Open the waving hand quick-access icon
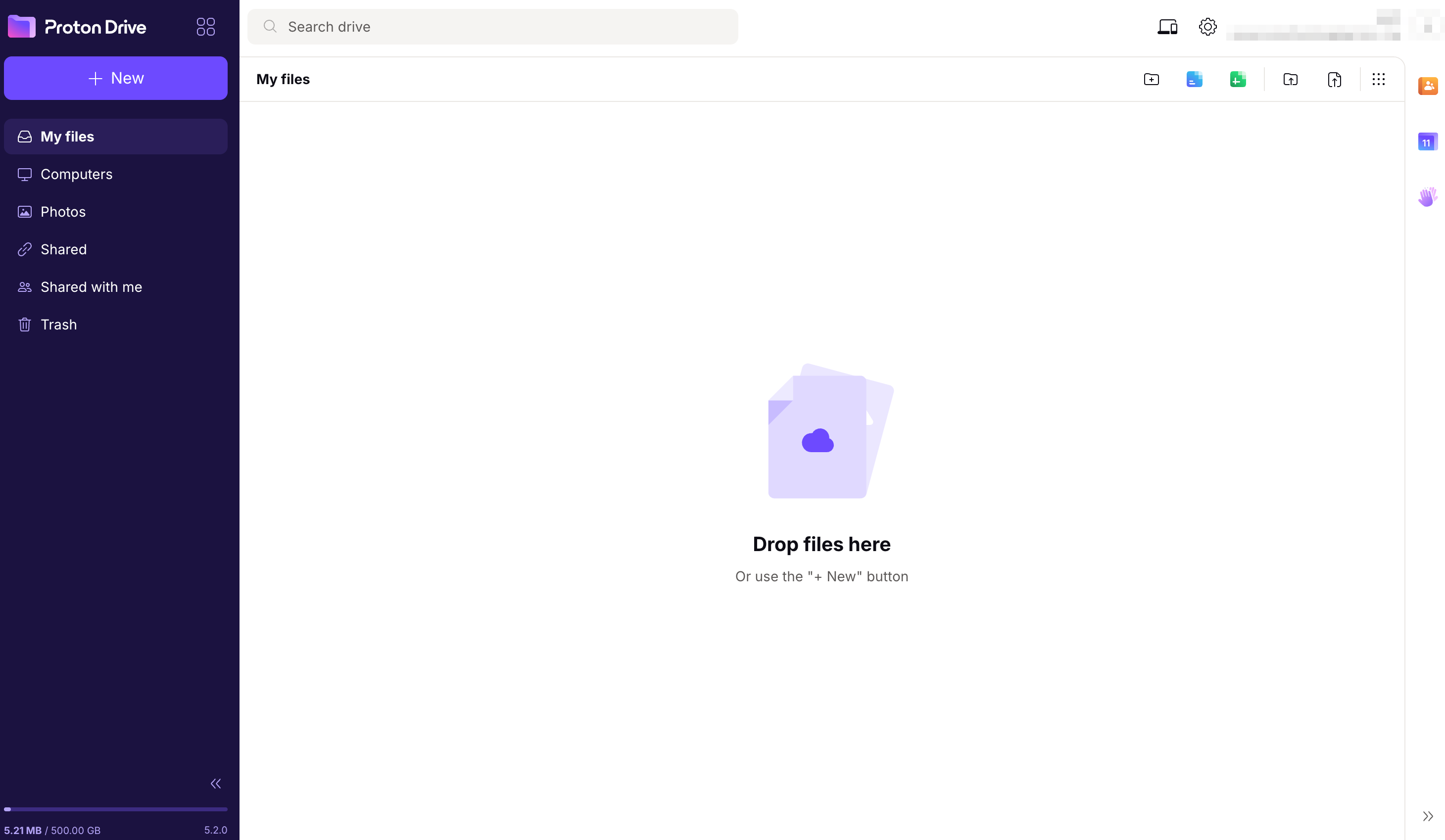 click(1427, 197)
